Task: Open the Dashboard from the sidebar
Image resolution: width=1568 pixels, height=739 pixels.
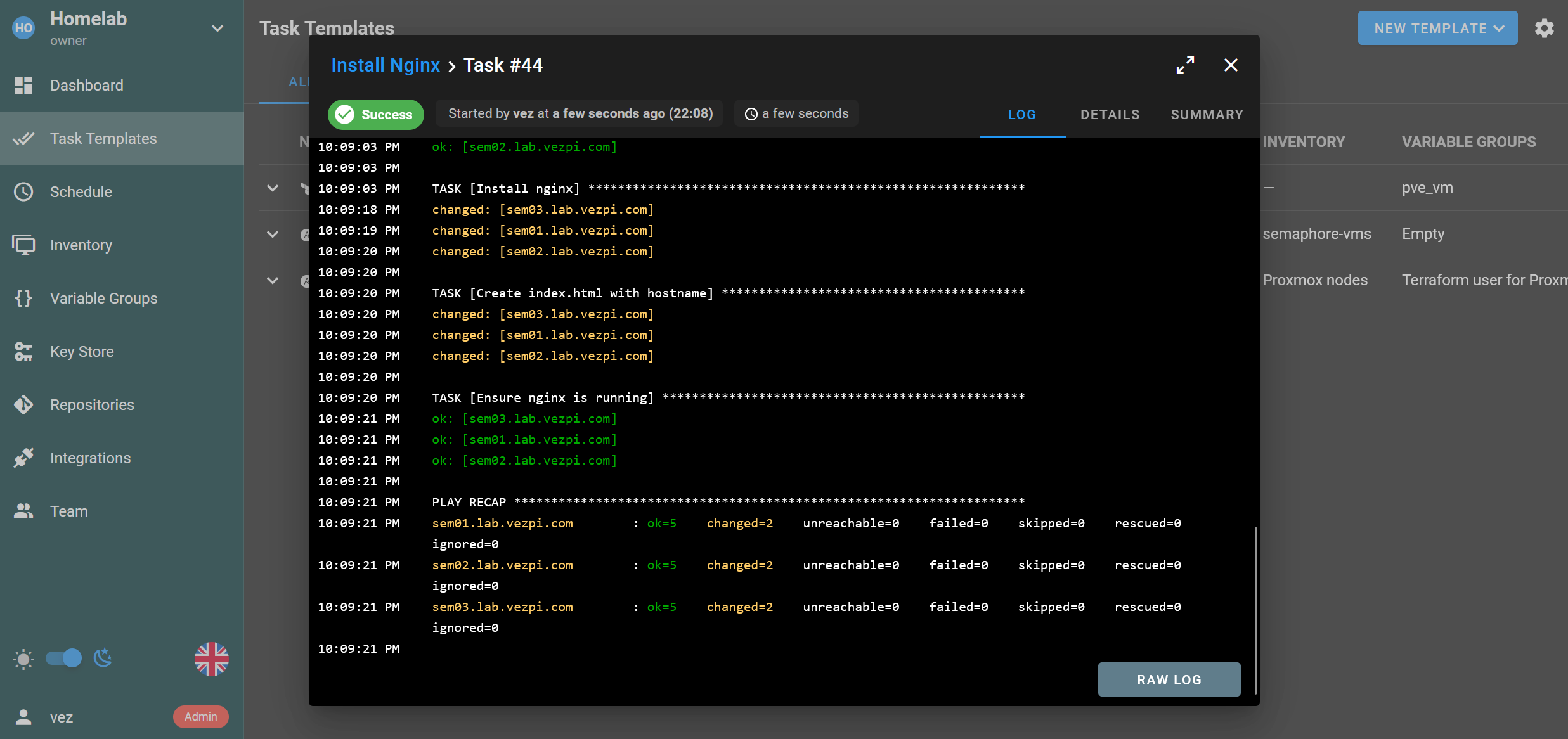Action: 87,85
